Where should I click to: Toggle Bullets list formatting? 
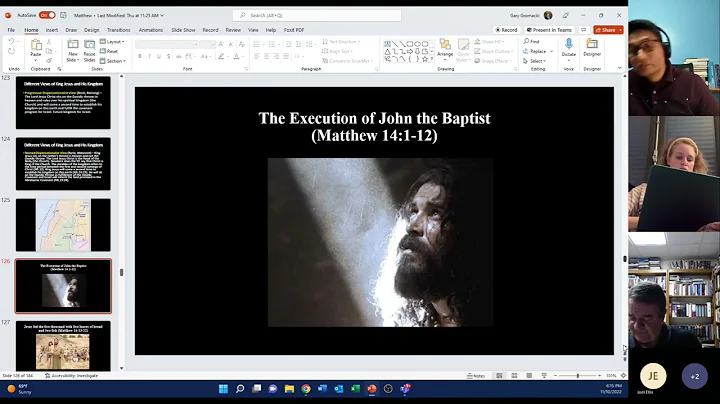[257, 44]
